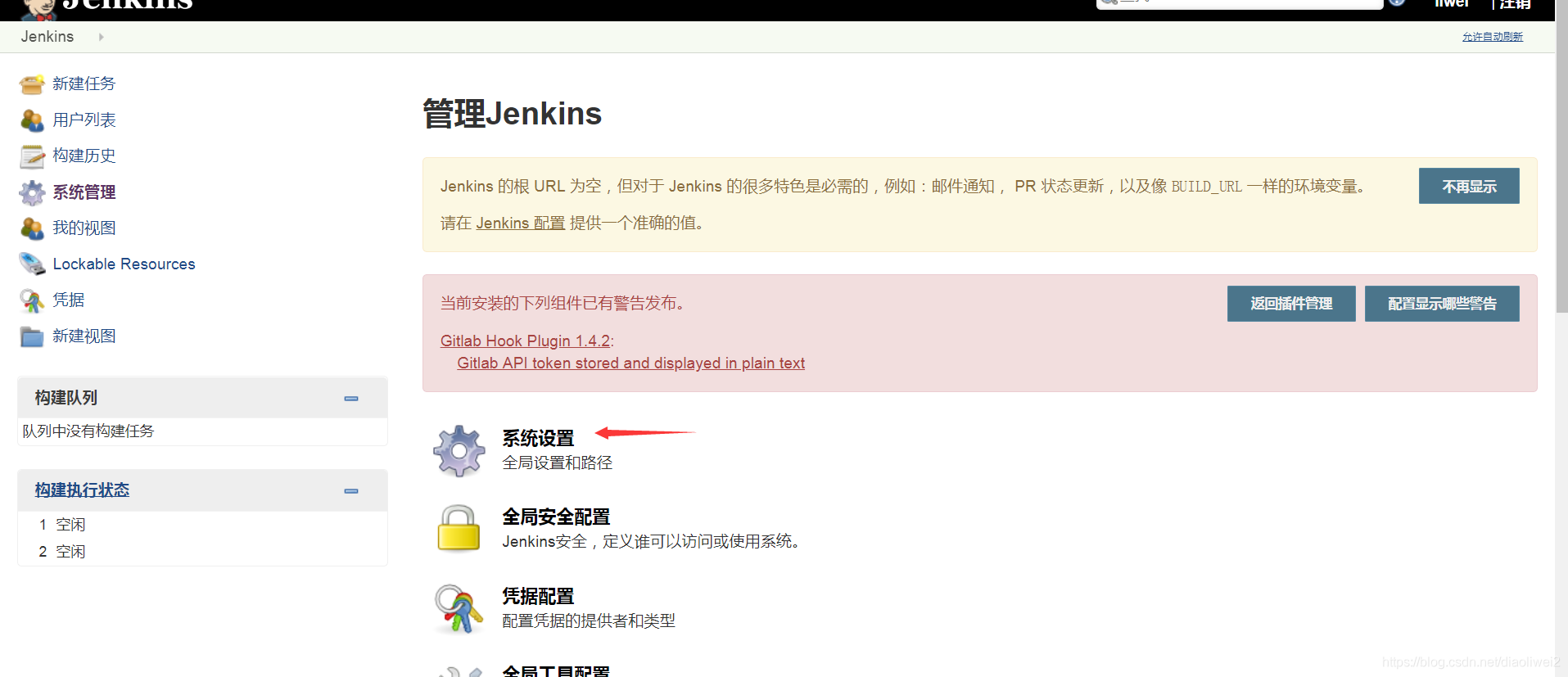Open Lockable Resources sidebar link

pos(124,264)
